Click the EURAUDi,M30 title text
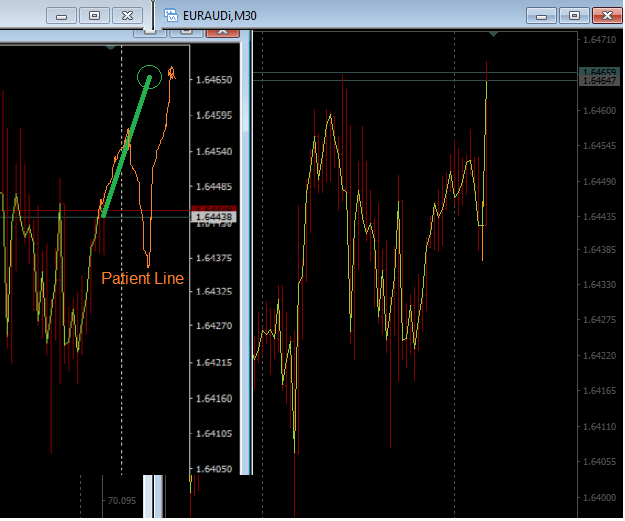 click(x=220, y=16)
